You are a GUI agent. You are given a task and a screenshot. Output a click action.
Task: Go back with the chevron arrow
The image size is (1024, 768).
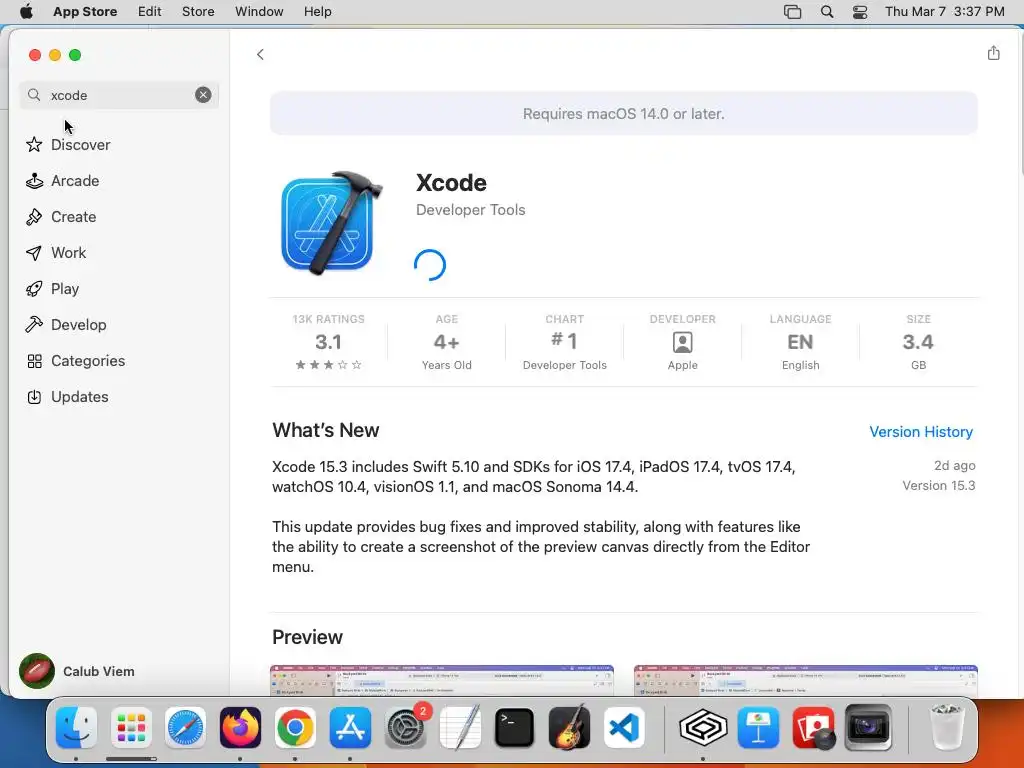260,54
